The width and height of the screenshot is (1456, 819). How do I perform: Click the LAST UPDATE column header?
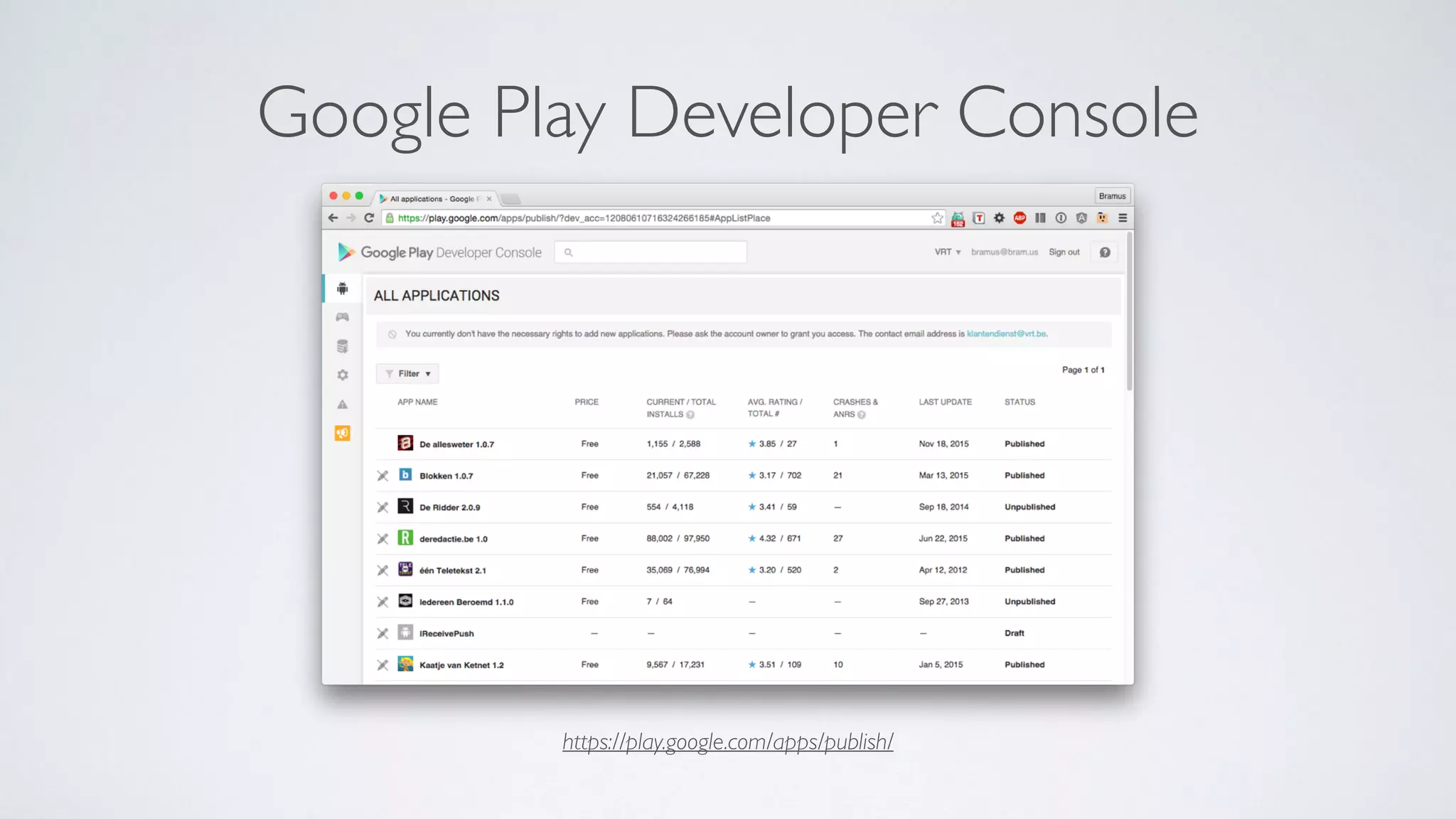click(x=945, y=402)
